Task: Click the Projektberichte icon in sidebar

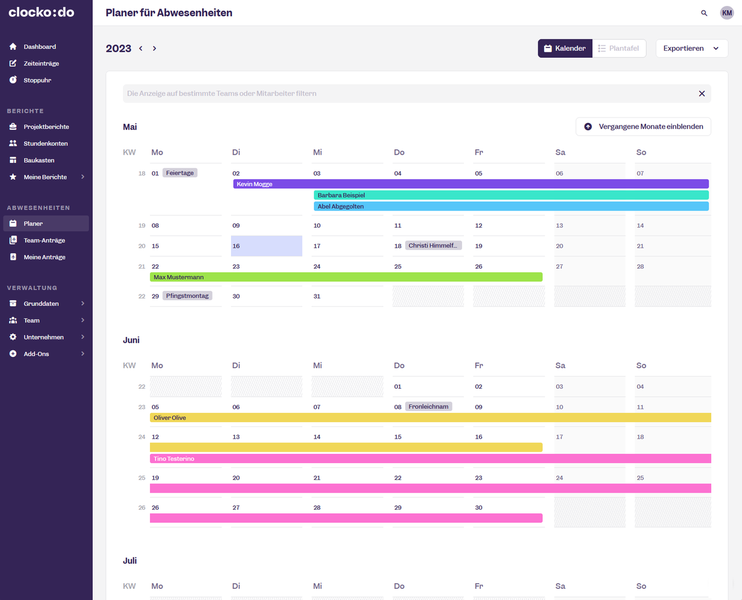Action: [x=13, y=126]
